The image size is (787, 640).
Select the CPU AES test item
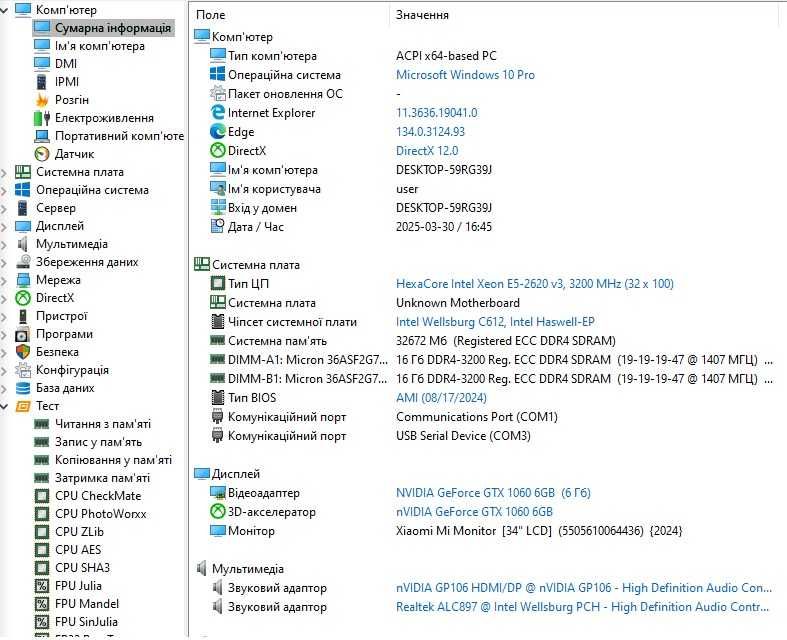[x=78, y=550]
